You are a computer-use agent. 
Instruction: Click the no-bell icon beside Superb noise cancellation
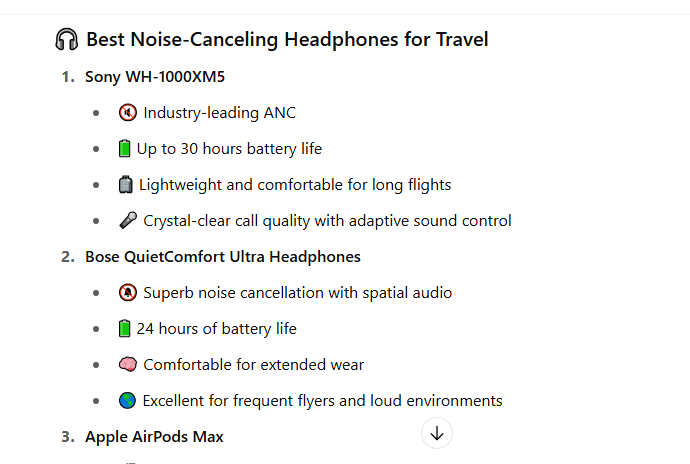pyautogui.click(x=128, y=292)
